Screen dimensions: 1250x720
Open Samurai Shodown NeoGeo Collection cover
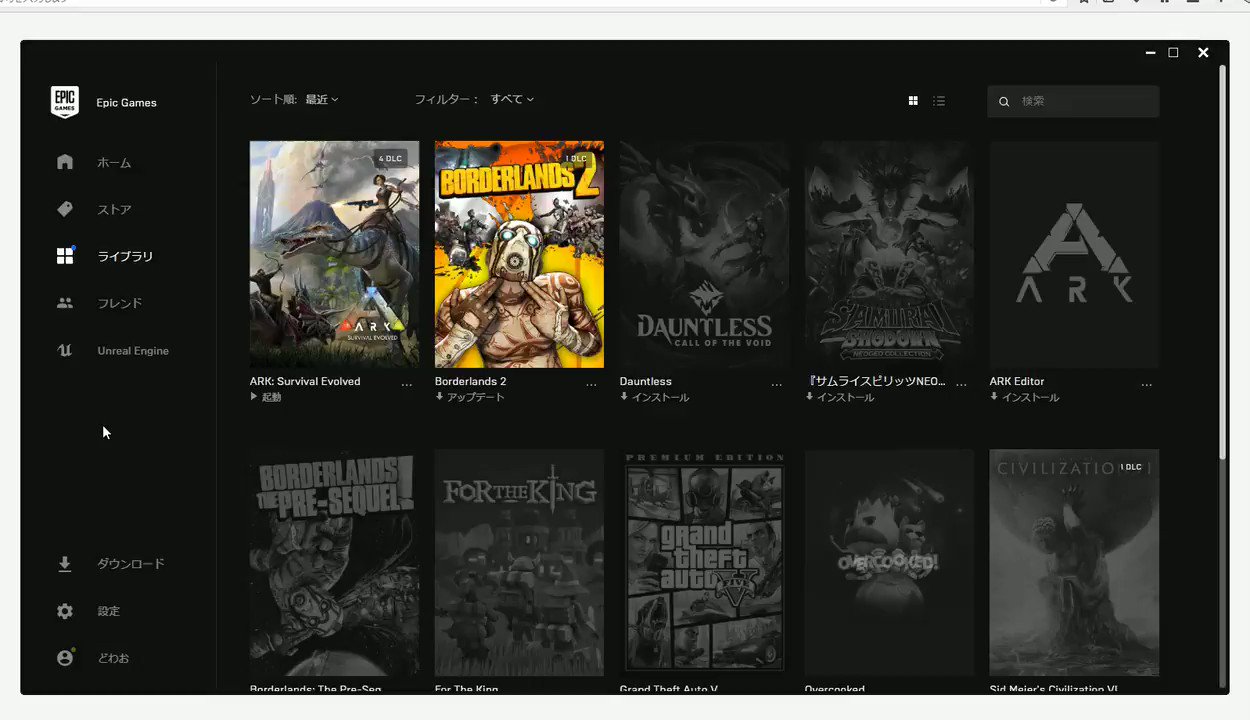pos(889,254)
